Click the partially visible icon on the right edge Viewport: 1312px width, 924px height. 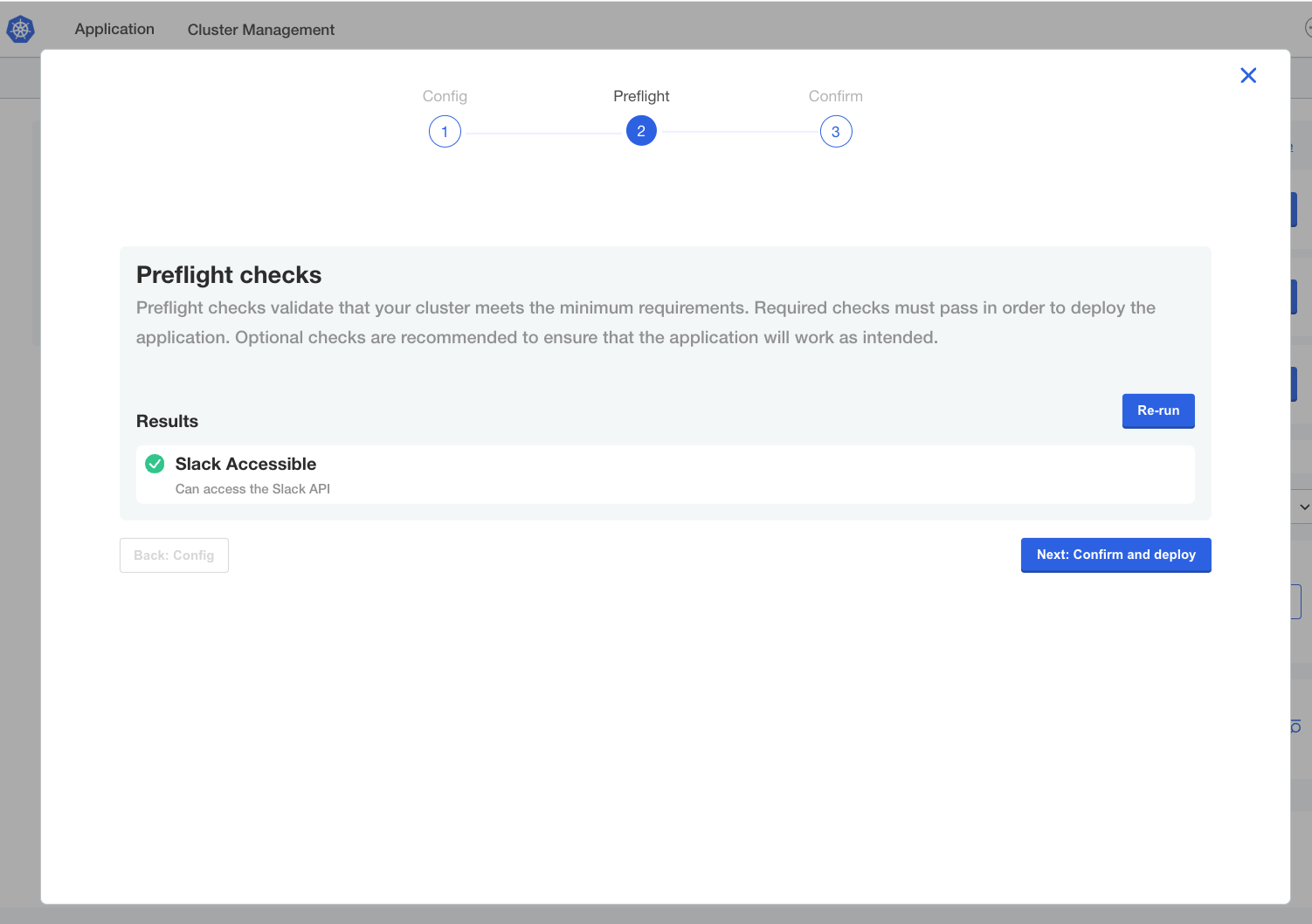point(1295,726)
